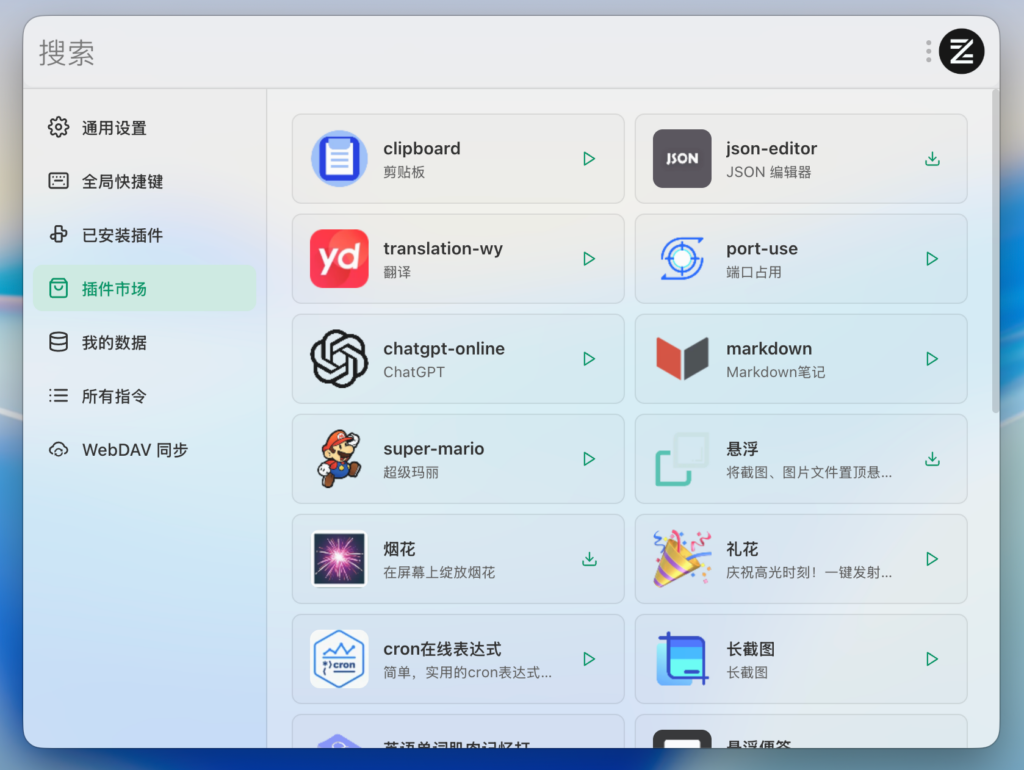Screen dimensions: 1024x770
Task: Select the super-mario plugin icon
Action: point(339,459)
